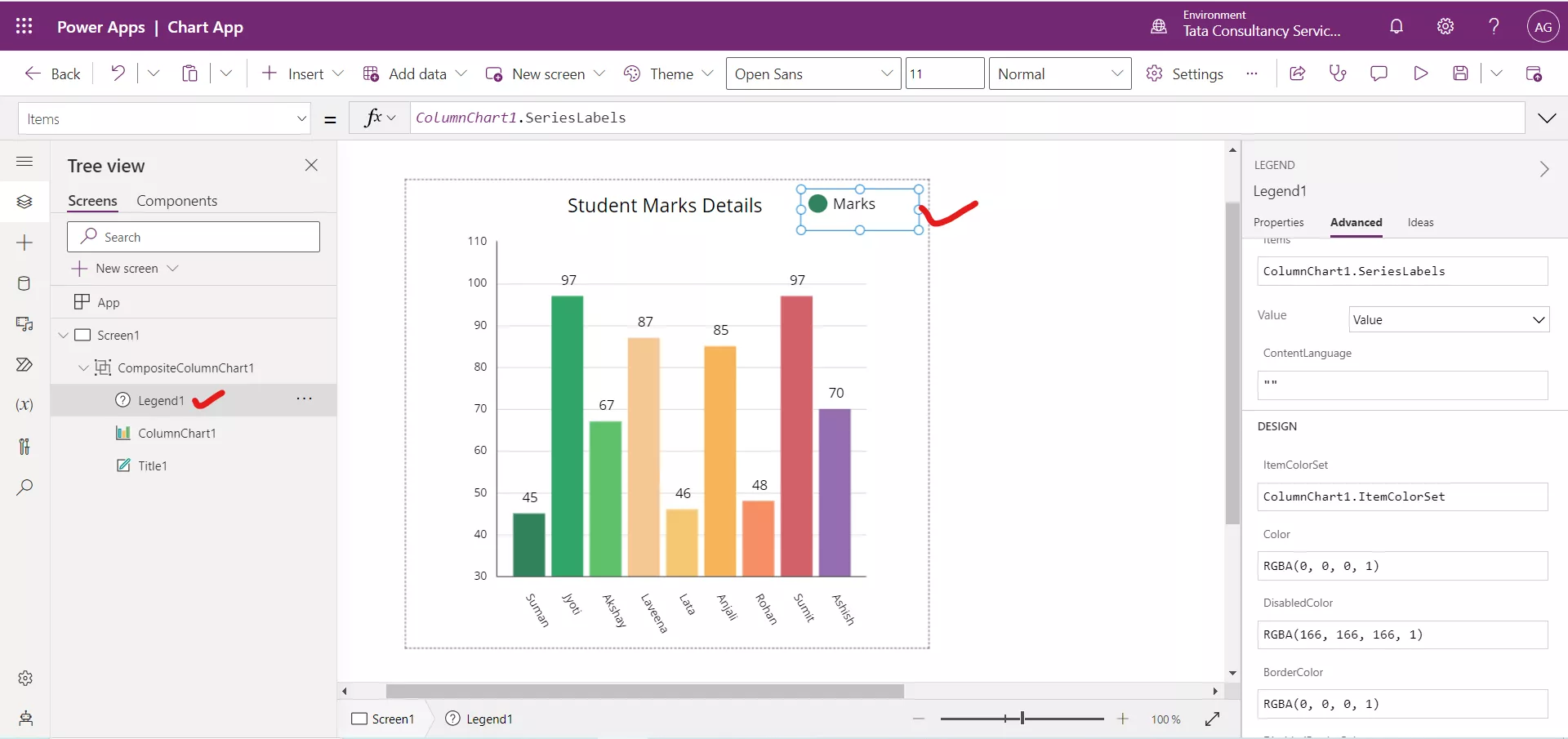The width and height of the screenshot is (1568, 739).
Task: Open the Media panel
Action: (24, 324)
